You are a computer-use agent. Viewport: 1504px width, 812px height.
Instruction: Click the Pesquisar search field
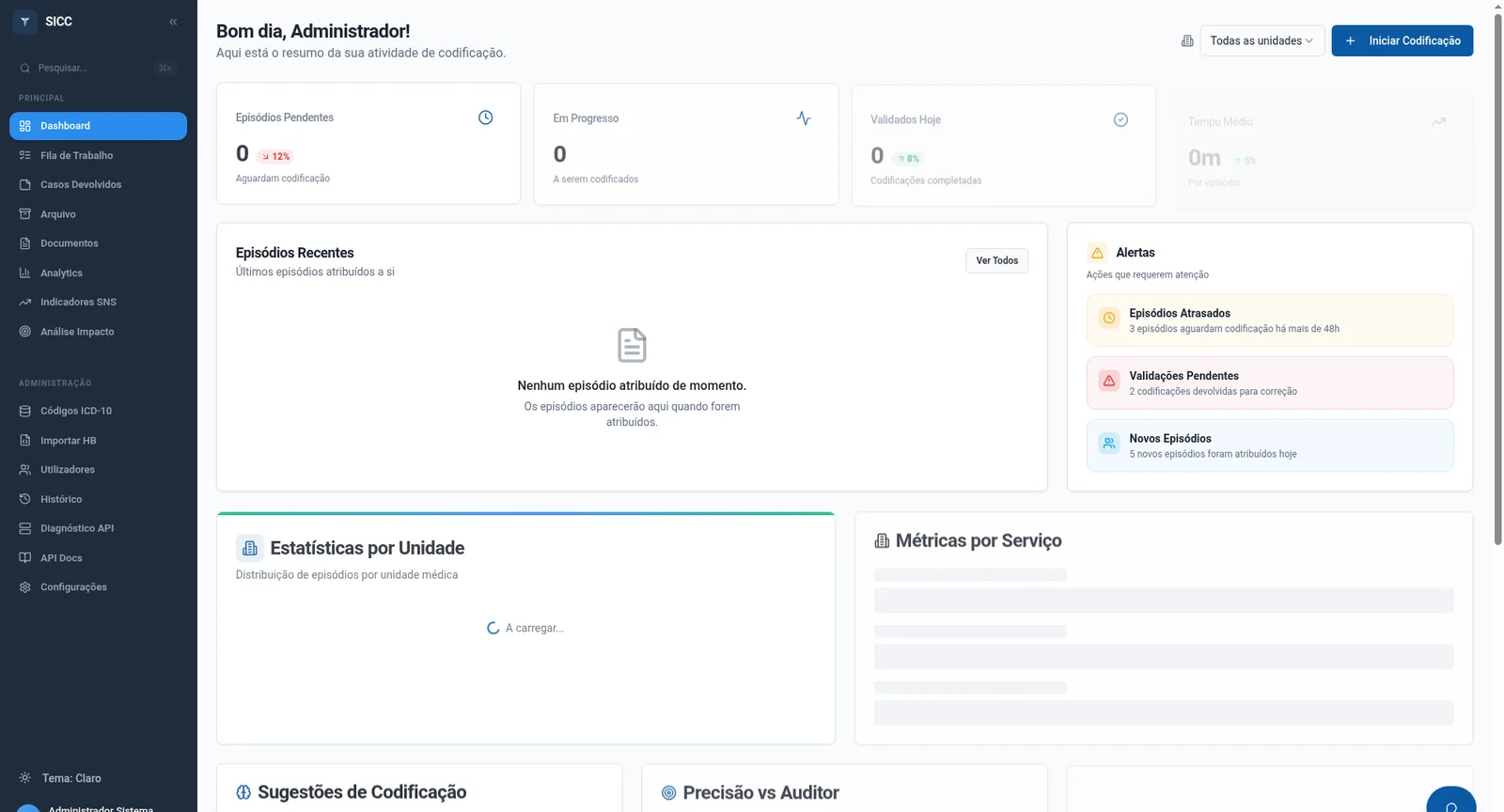click(98, 68)
